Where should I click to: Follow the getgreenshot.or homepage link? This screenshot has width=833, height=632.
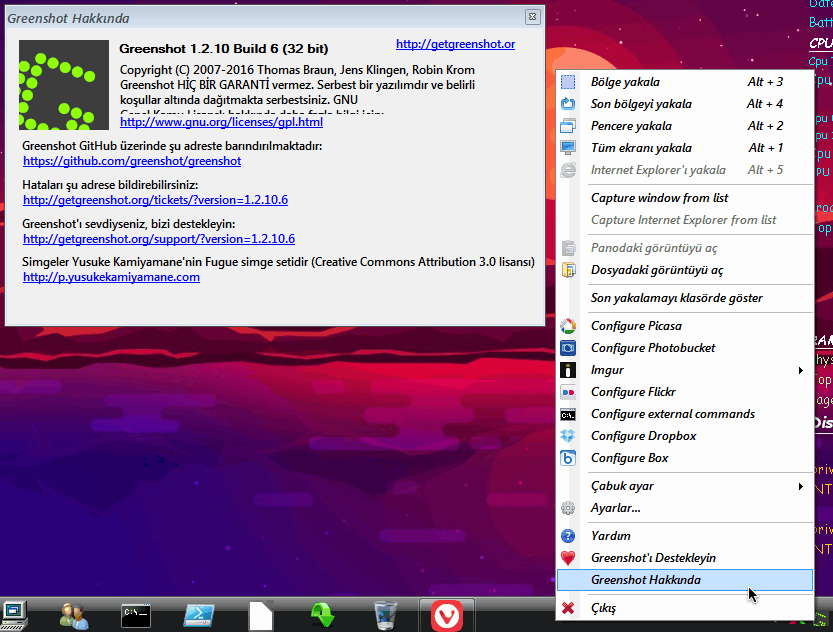[x=455, y=44]
